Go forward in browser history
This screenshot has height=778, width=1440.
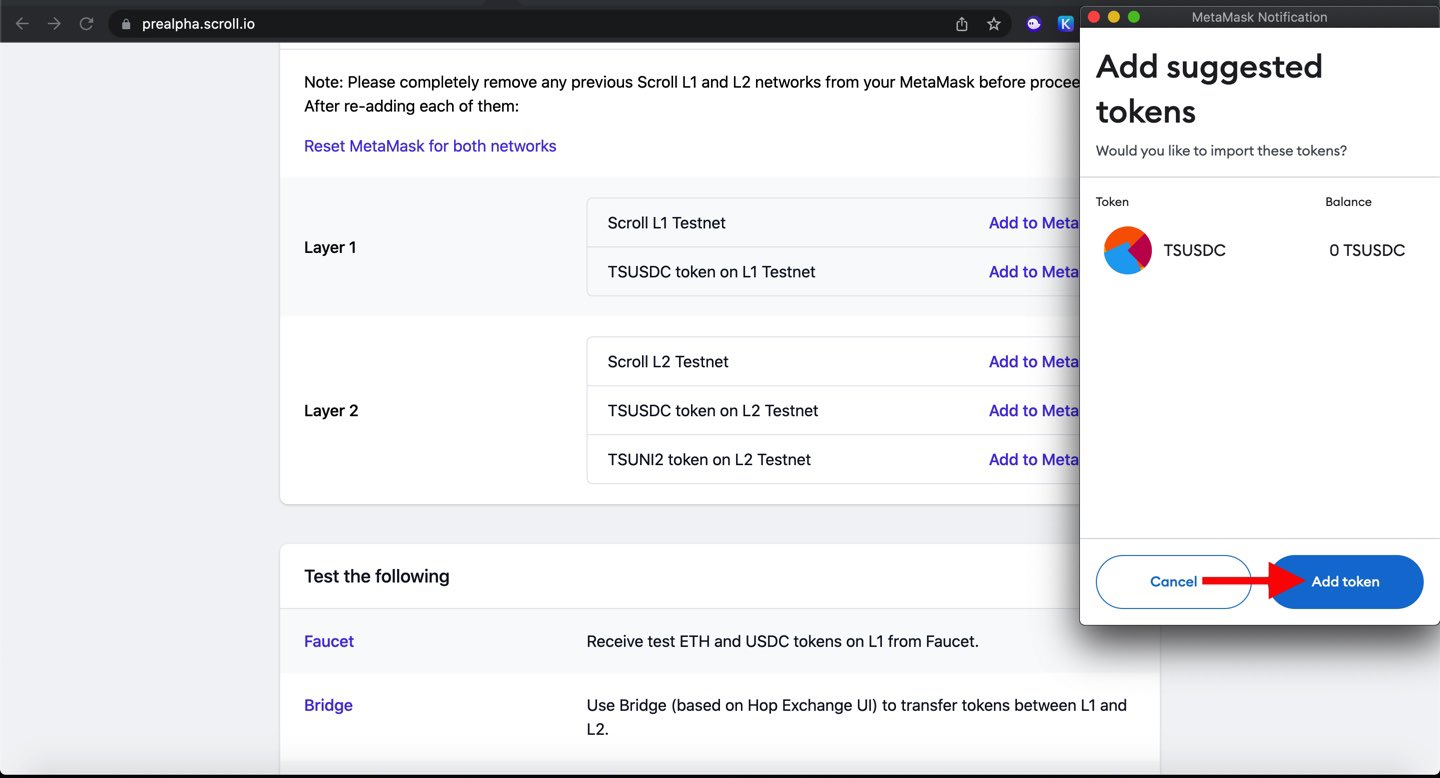(54, 23)
